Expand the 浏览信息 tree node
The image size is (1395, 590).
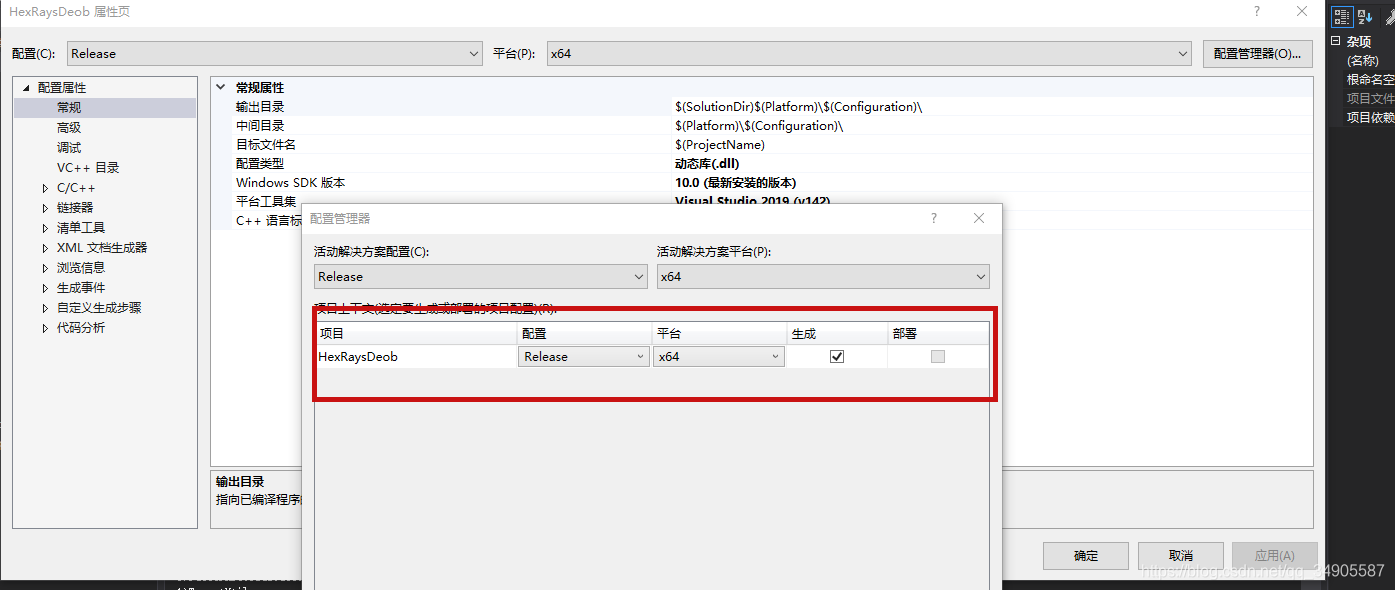pyautogui.click(x=45, y=268)
